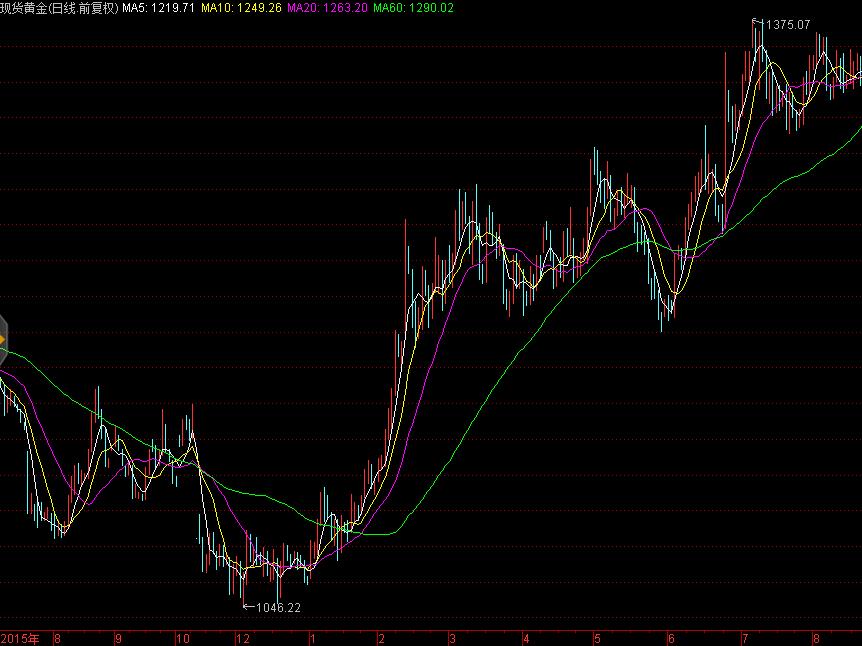
Task: Click the month 6 marker on time axis
Action: pos(671,639)
